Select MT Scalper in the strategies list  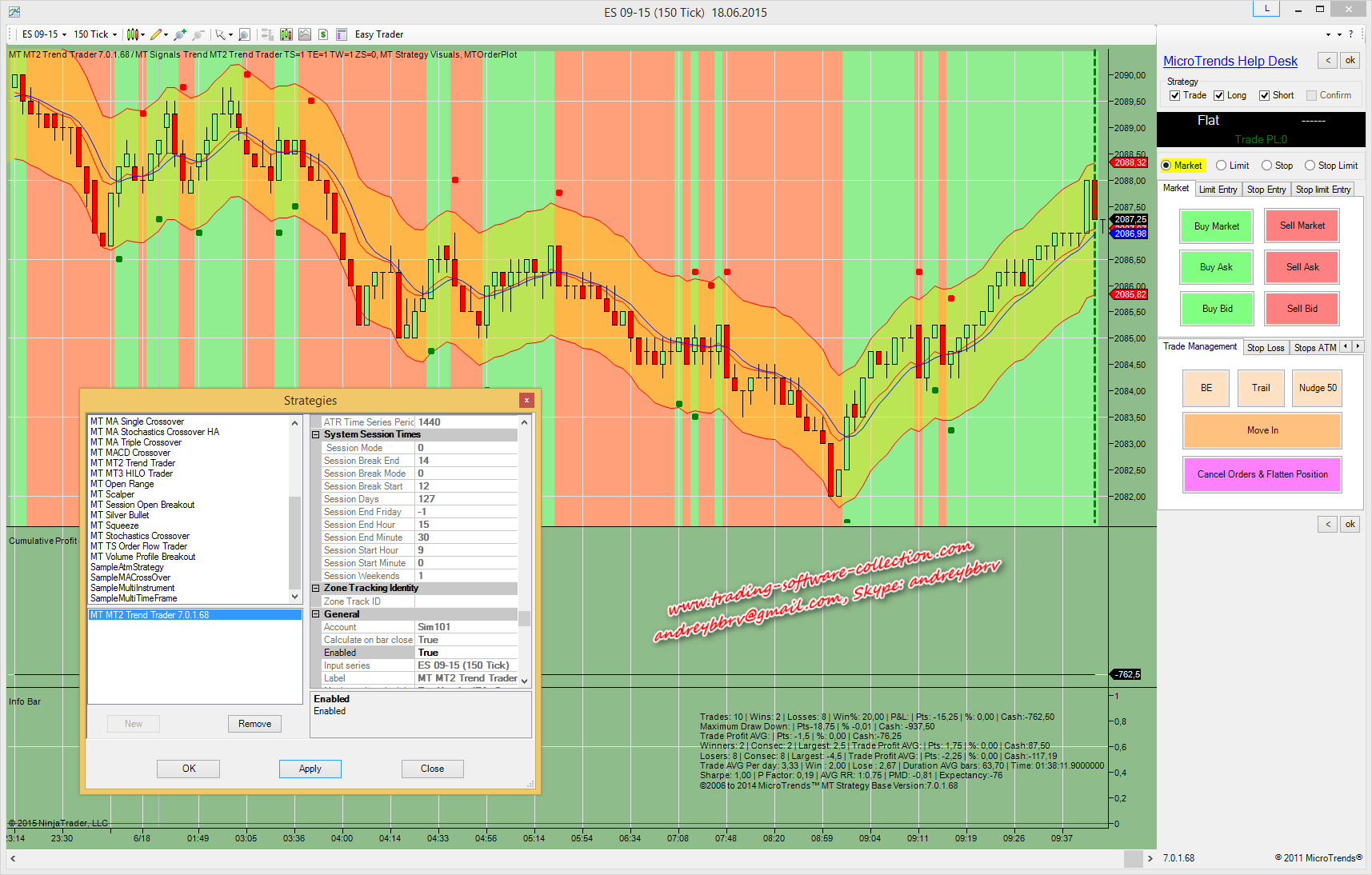112,494
